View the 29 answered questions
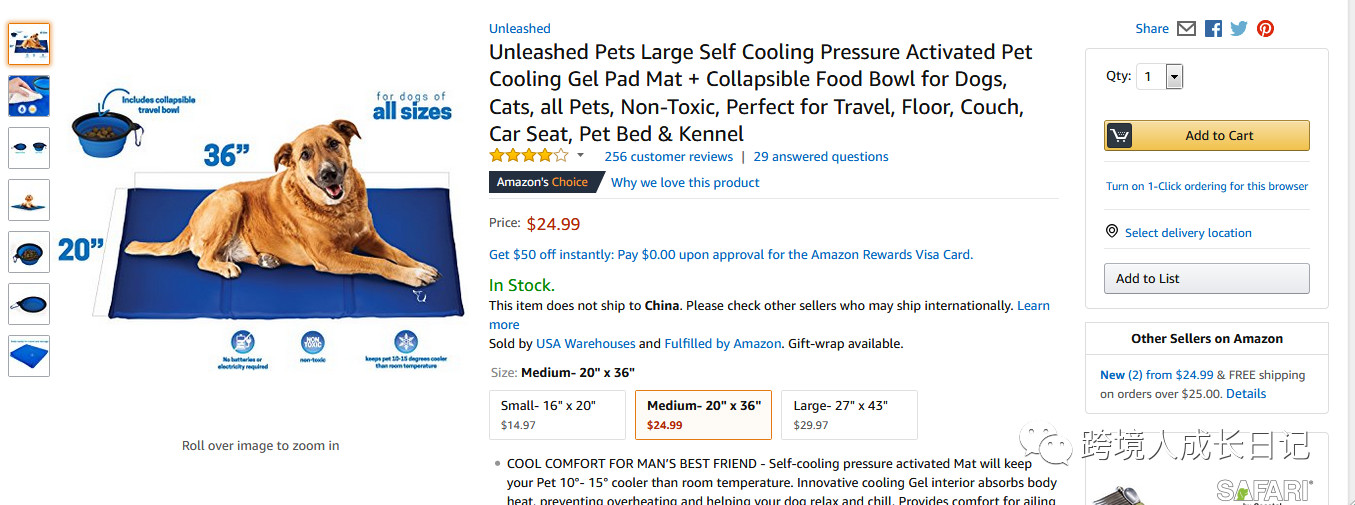Image resolution: width=1355 pixels, height=505 pixels. pyautogui.click(x=821, y=157)
